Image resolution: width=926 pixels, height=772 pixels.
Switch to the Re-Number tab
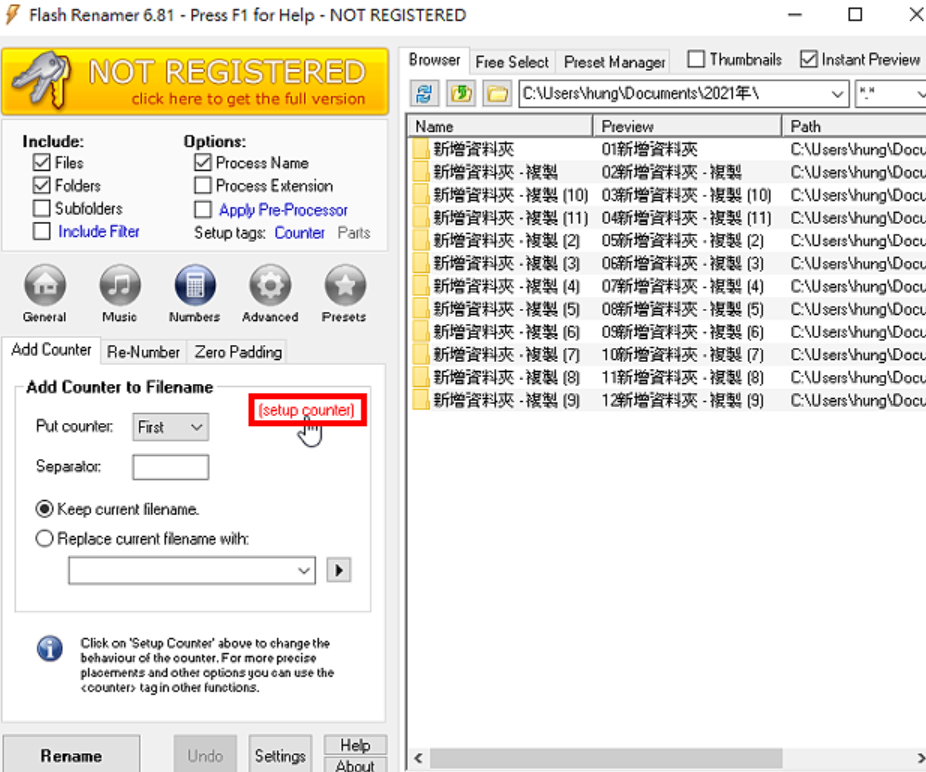144,352
